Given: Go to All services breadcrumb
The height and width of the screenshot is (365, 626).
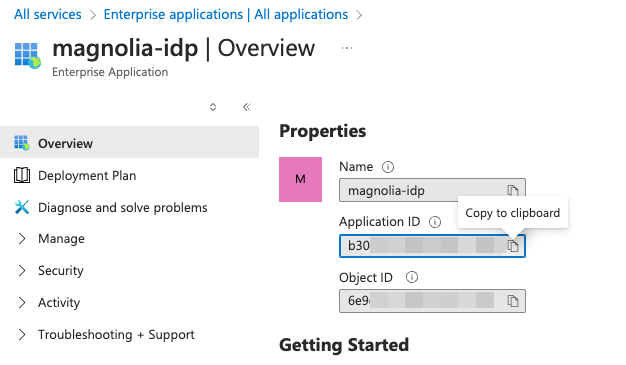Looking at the screenshot, I should click(x=48, y=14).
